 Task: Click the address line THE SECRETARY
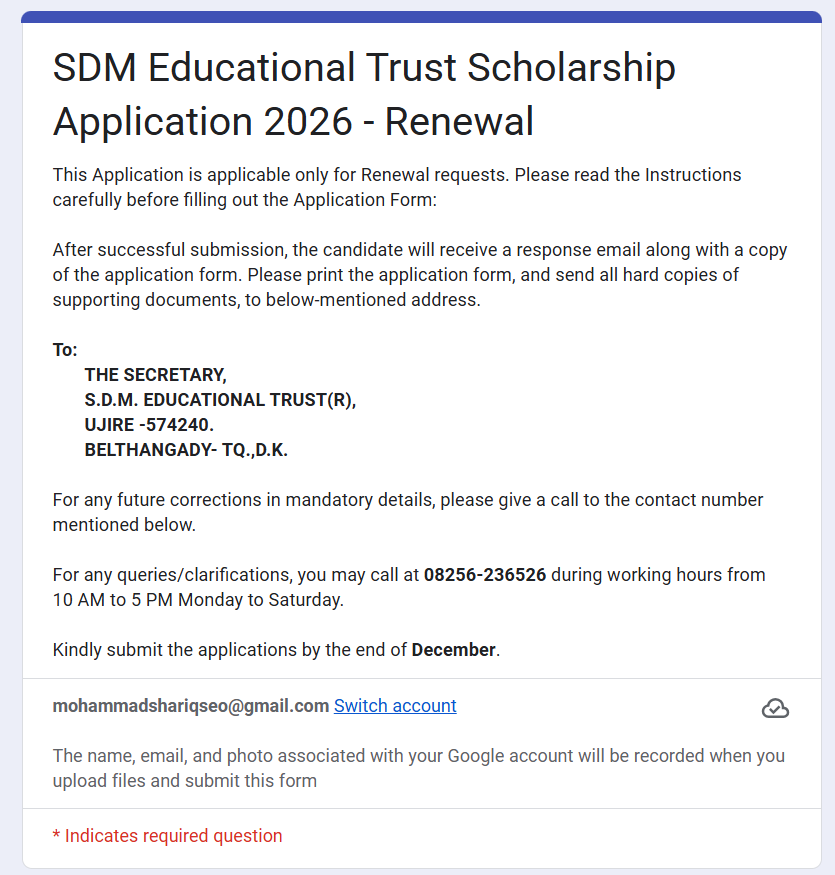click(x=155, y=374)
